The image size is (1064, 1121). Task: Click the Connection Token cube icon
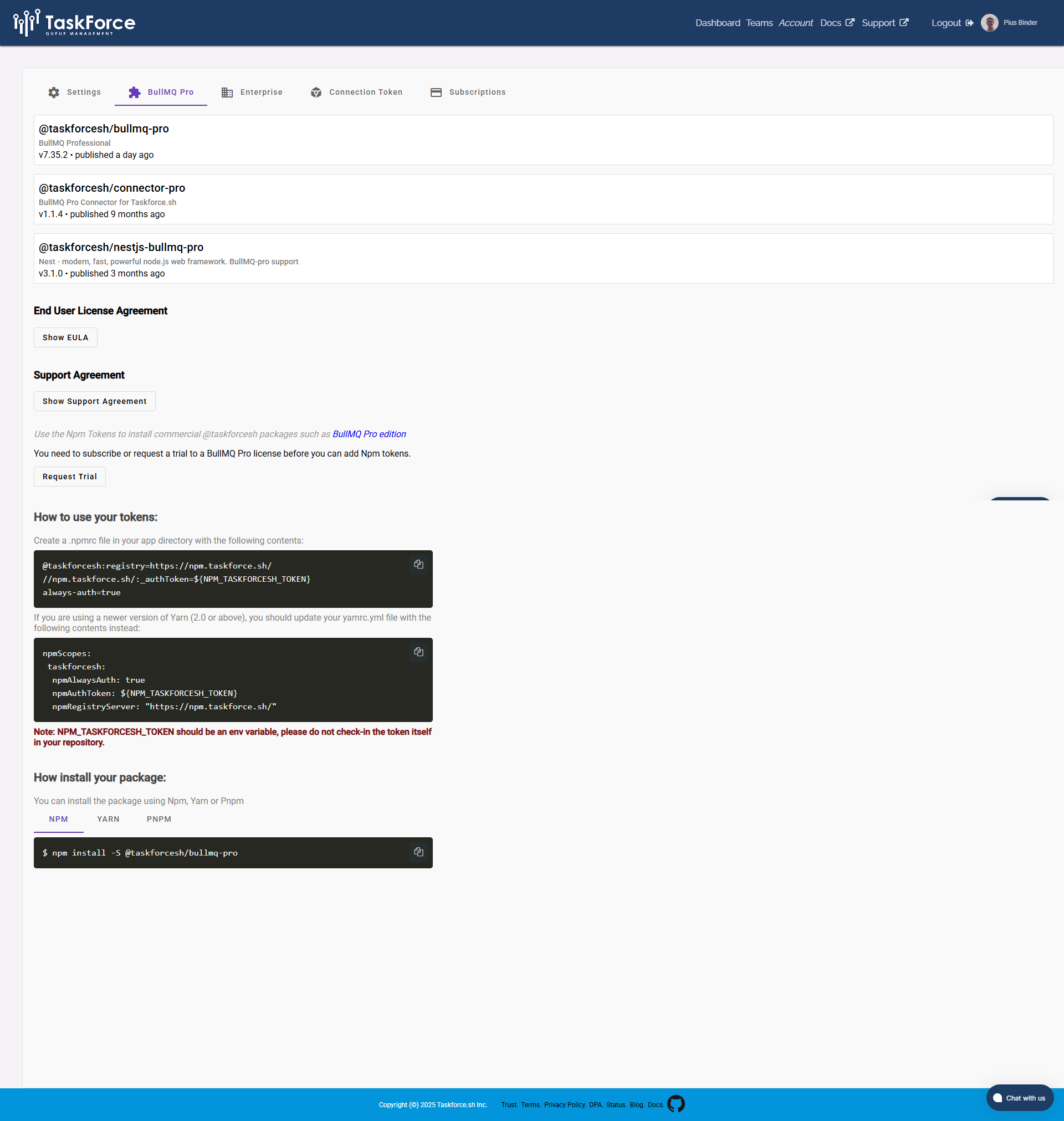(316, 93)
